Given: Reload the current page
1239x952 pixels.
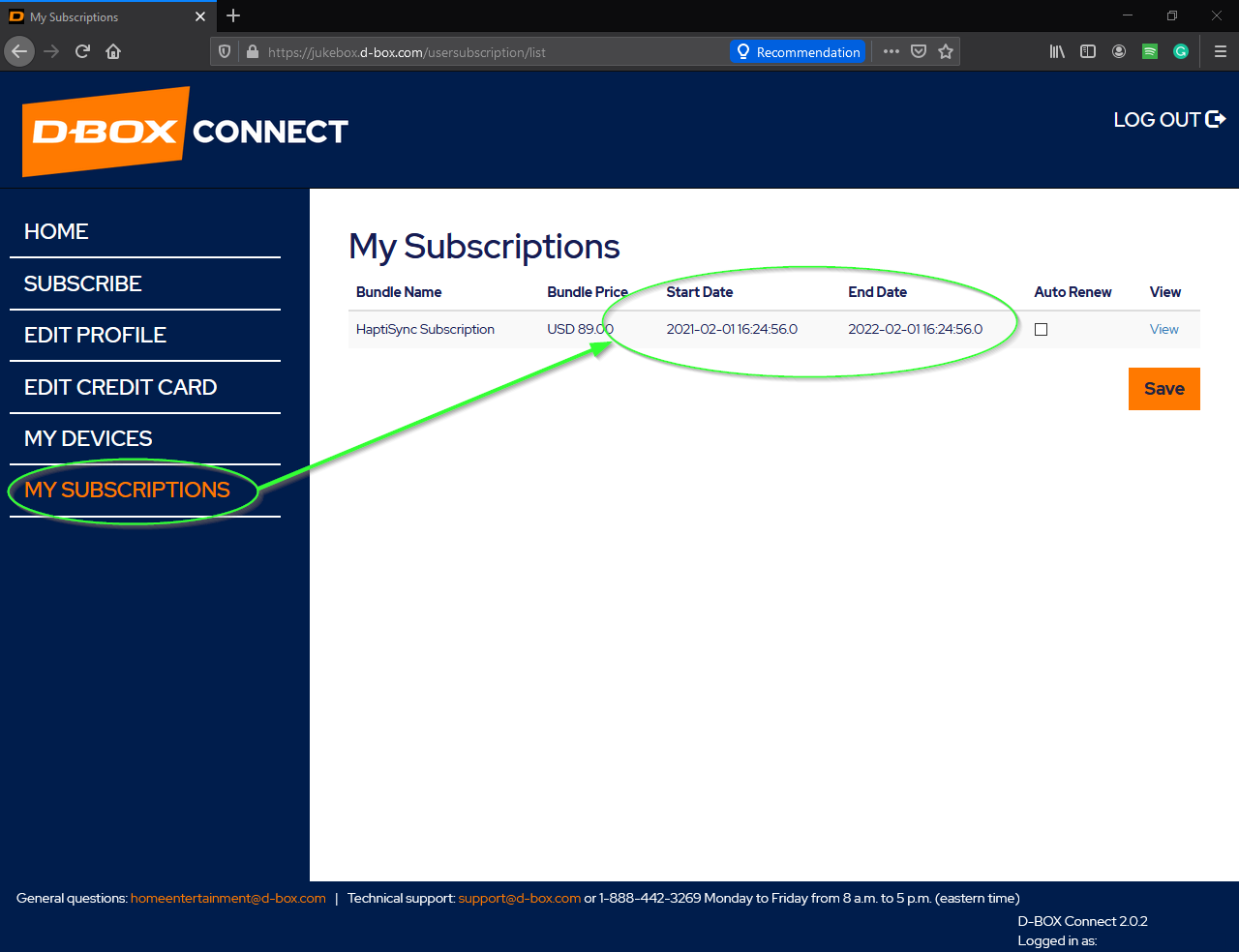Looking at the screenshot, I should click(x=82, y=51).
